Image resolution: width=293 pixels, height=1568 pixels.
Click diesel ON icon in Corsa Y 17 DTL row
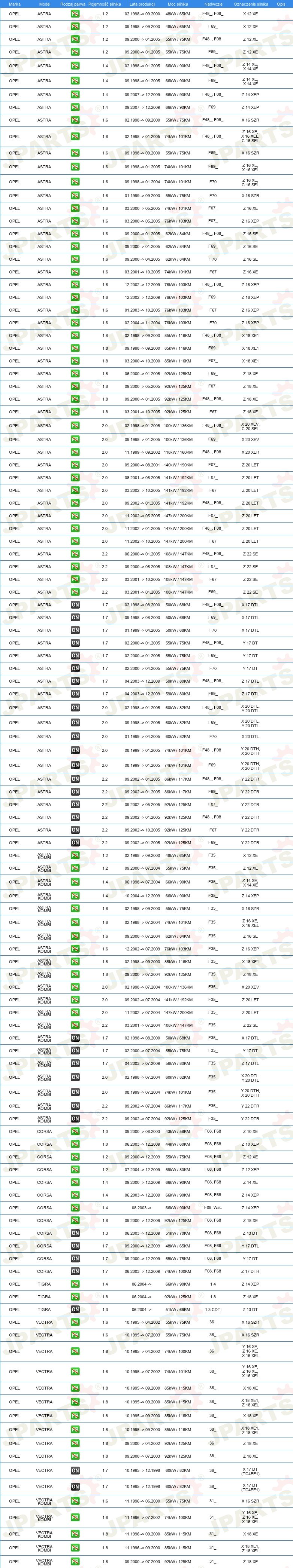coord(75,1246)
